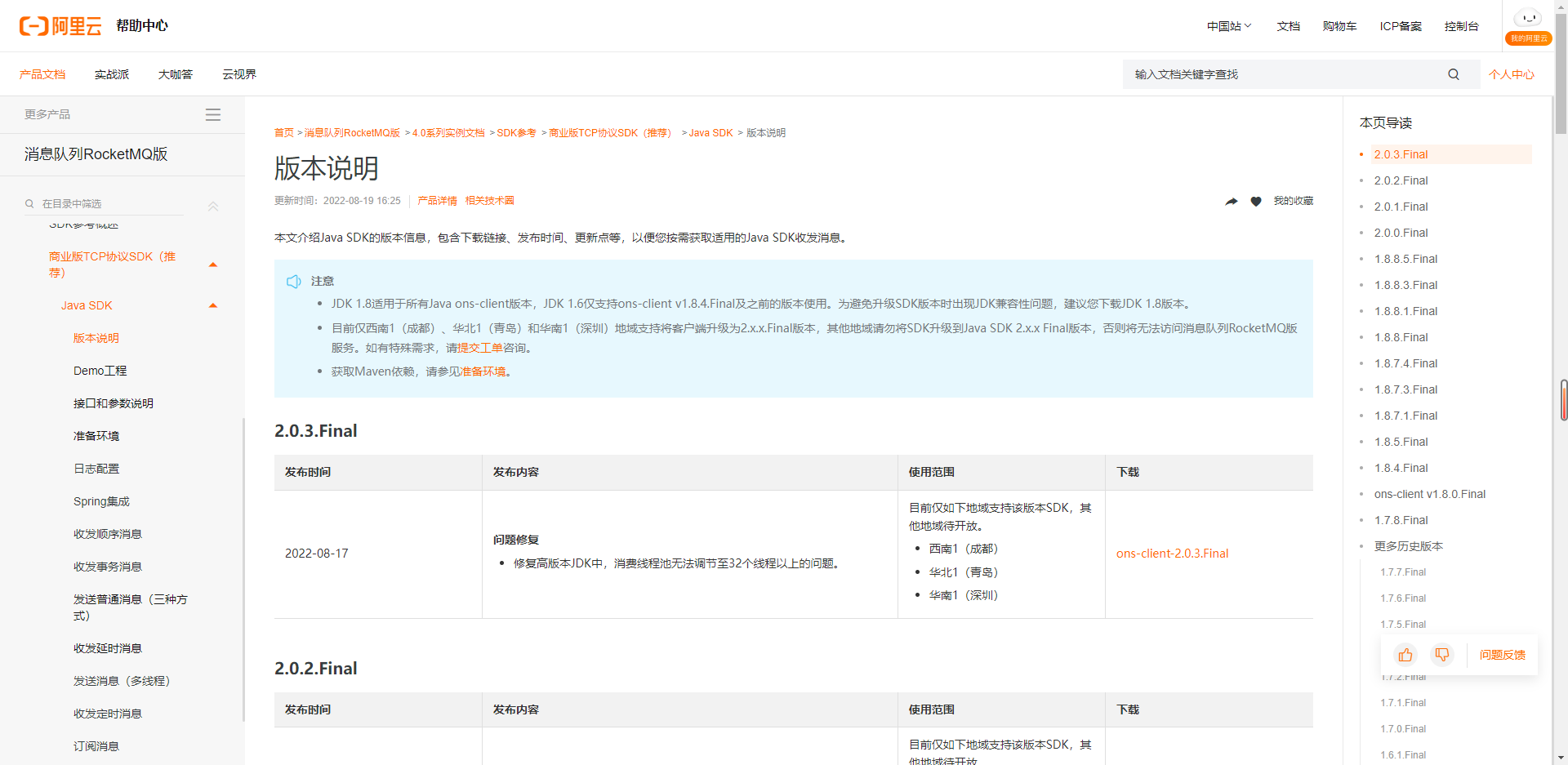Click the share arrow icon
Screen dimensions: 1568x765
point(1231,202)
